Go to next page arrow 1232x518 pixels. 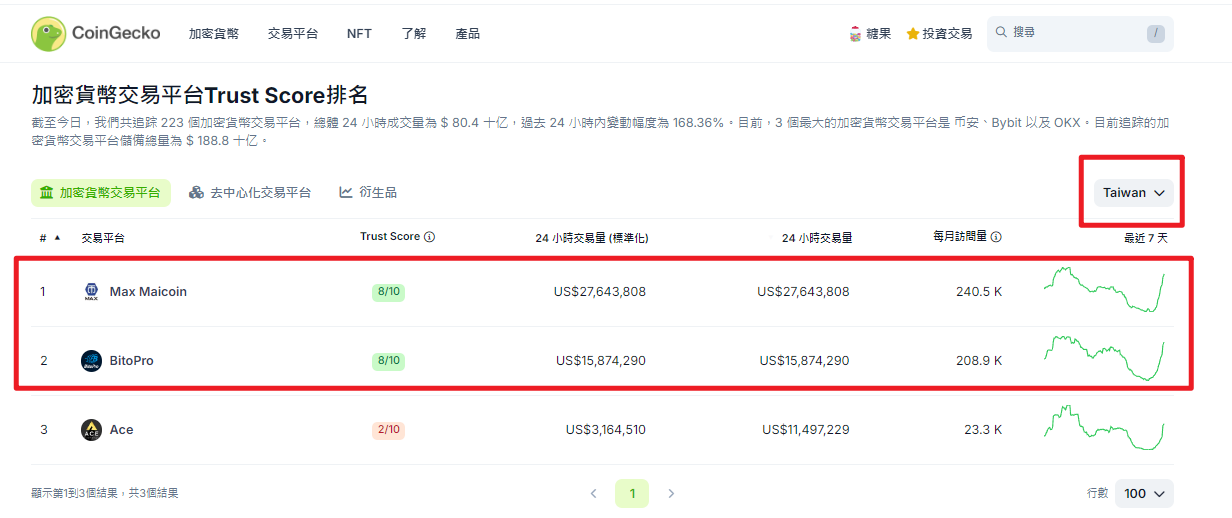point(671,493)
